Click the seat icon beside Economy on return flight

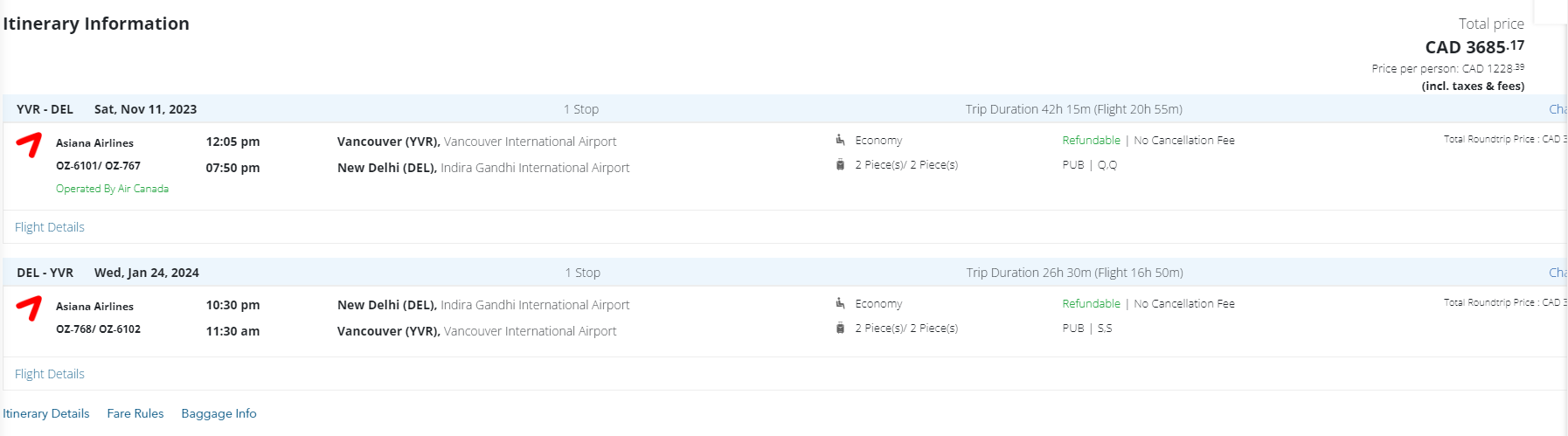[x=840, y=303]
